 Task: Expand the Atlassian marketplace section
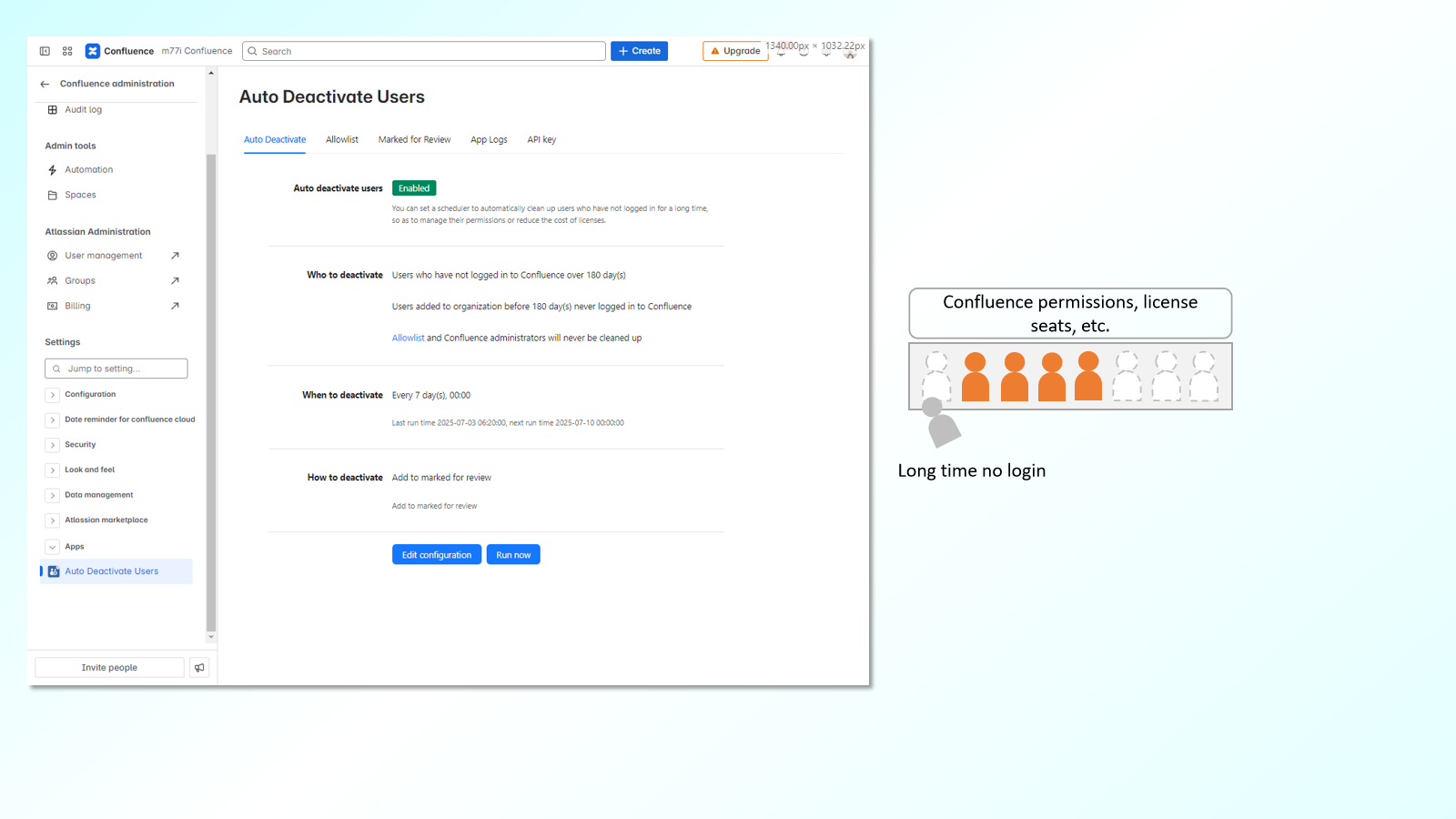(x=53, y=521)
